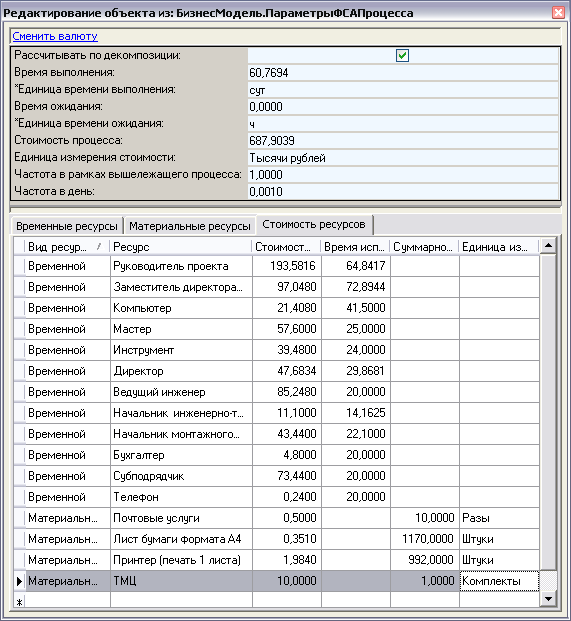The height and width of the screenshot is (621, 571).
Task: Select the 'Начальник монтажного...' cell
Action: coord(181,434)
